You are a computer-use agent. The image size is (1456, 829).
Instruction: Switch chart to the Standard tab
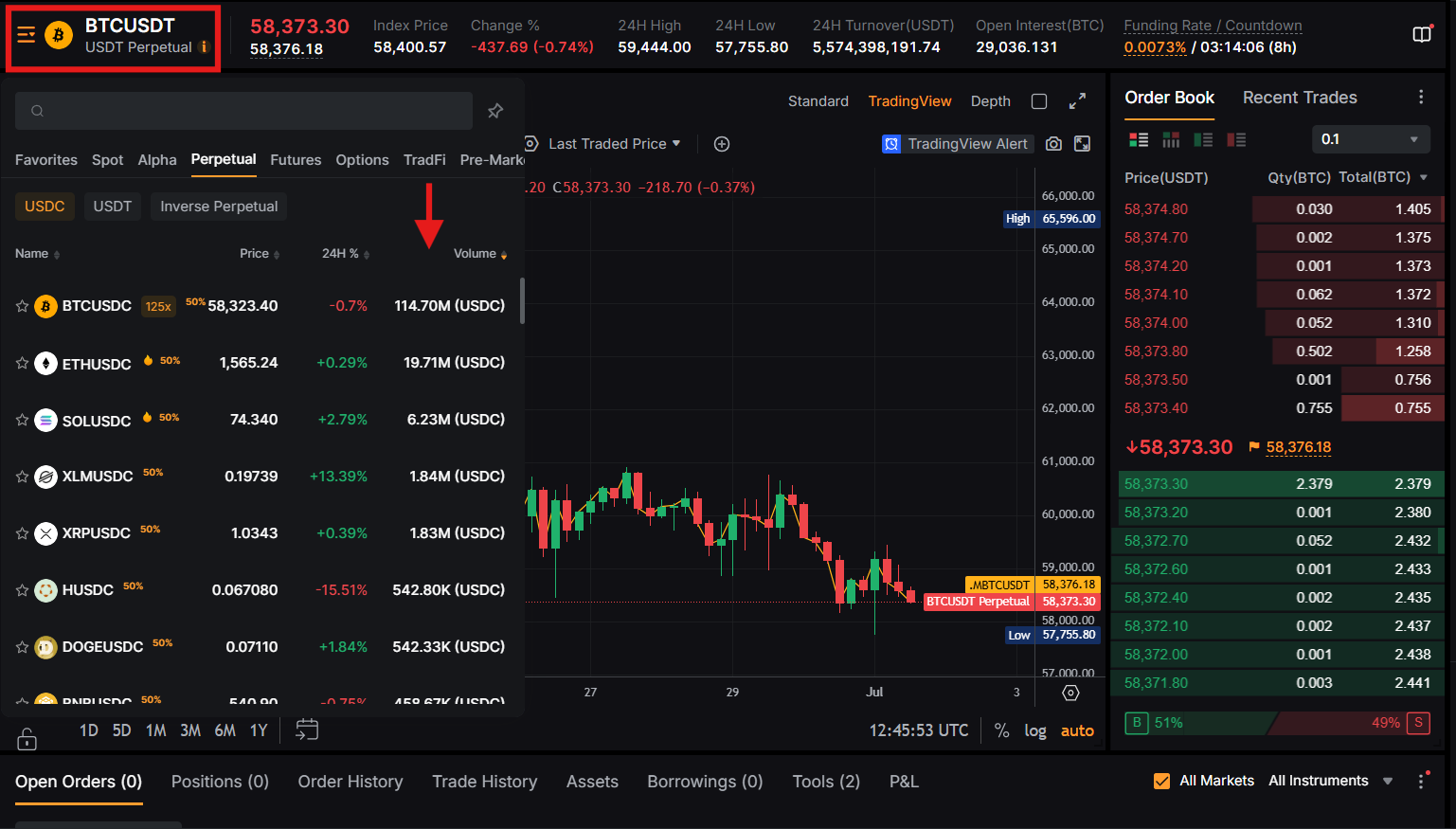point(818,101)
